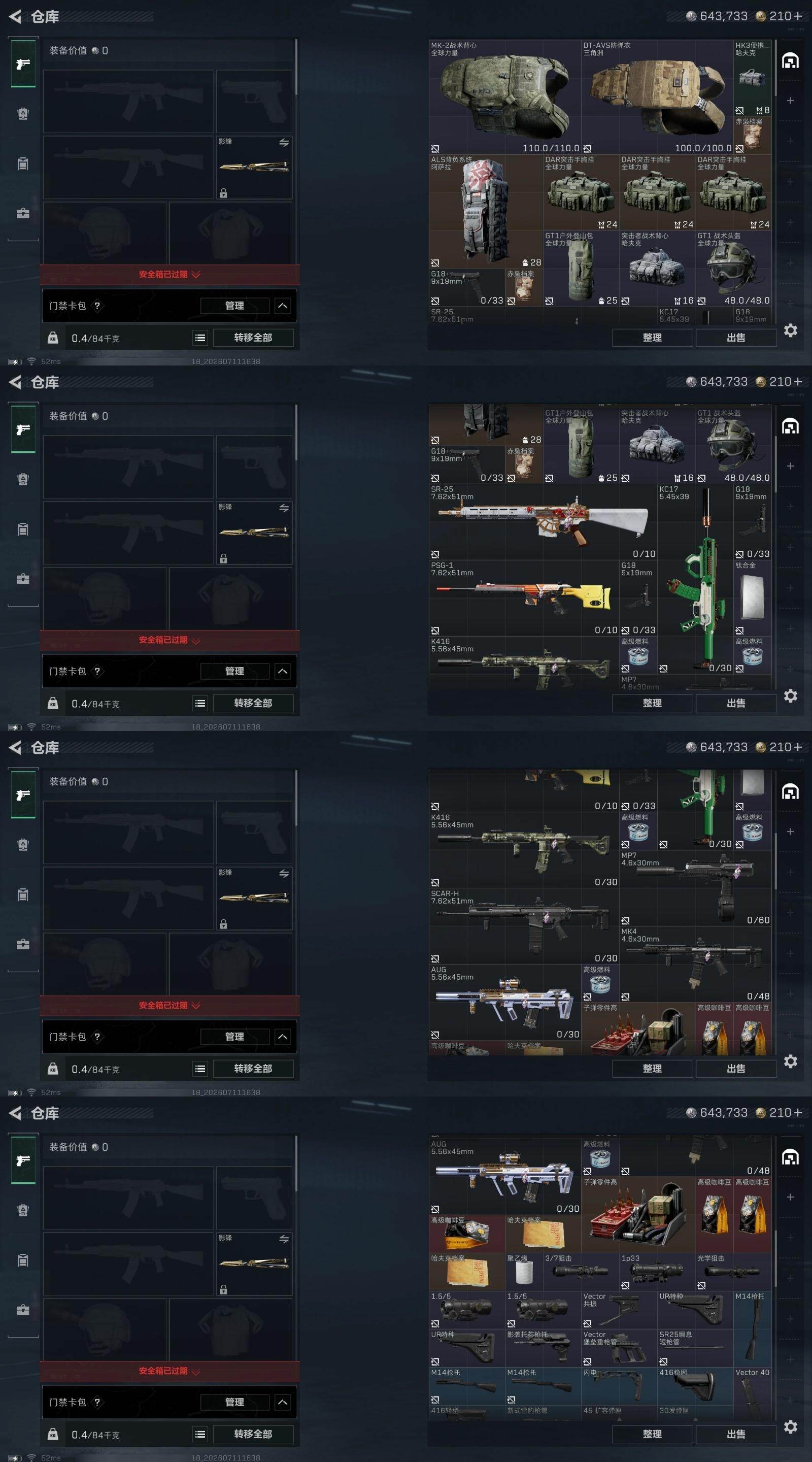The height and width of the screenshot is (1462, 812).
Task: Expand the 安全箱已过期 bar in the 聚乙烯 view
Action: [170, 1371]
